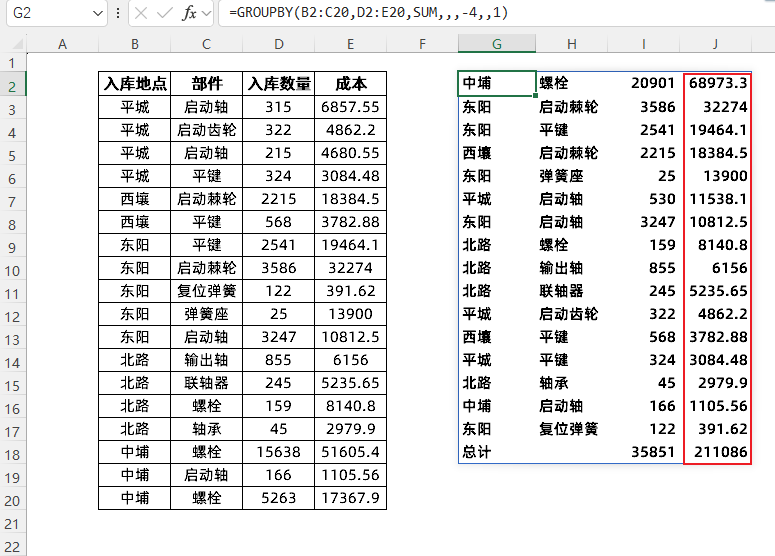Select column H header

[572, 44]
